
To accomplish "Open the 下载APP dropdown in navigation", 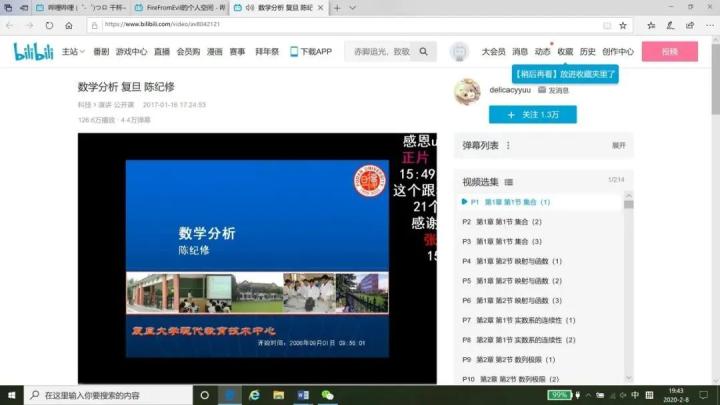I will 311,51.
